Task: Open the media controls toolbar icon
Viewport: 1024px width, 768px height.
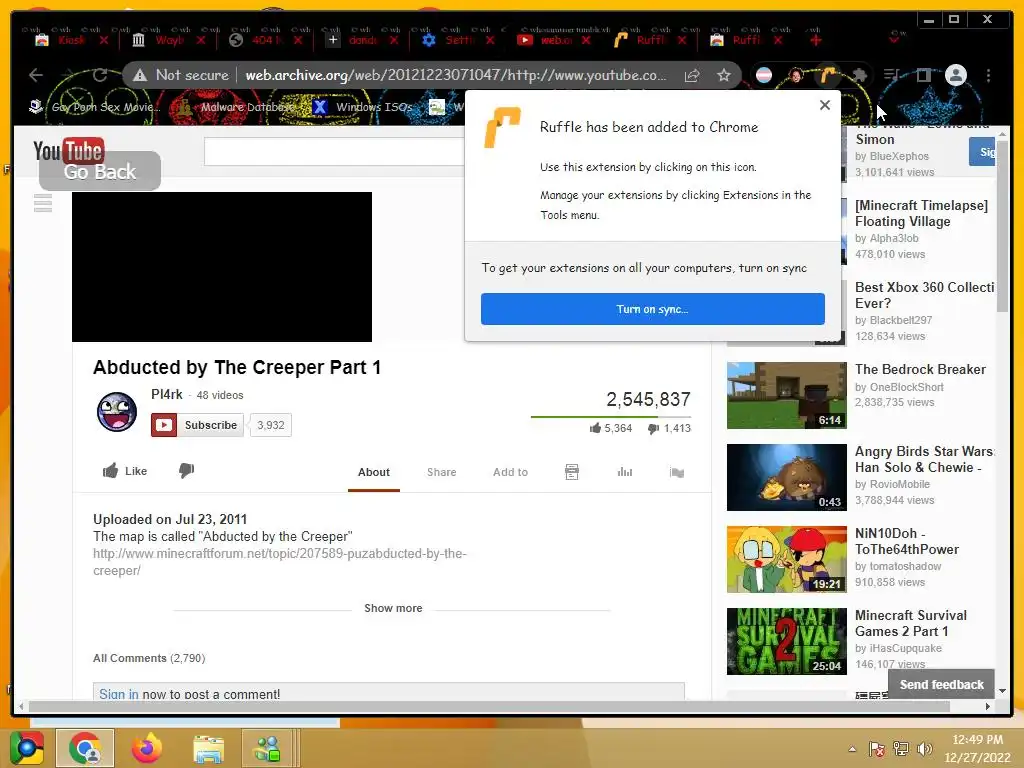Action: [892, 76]
